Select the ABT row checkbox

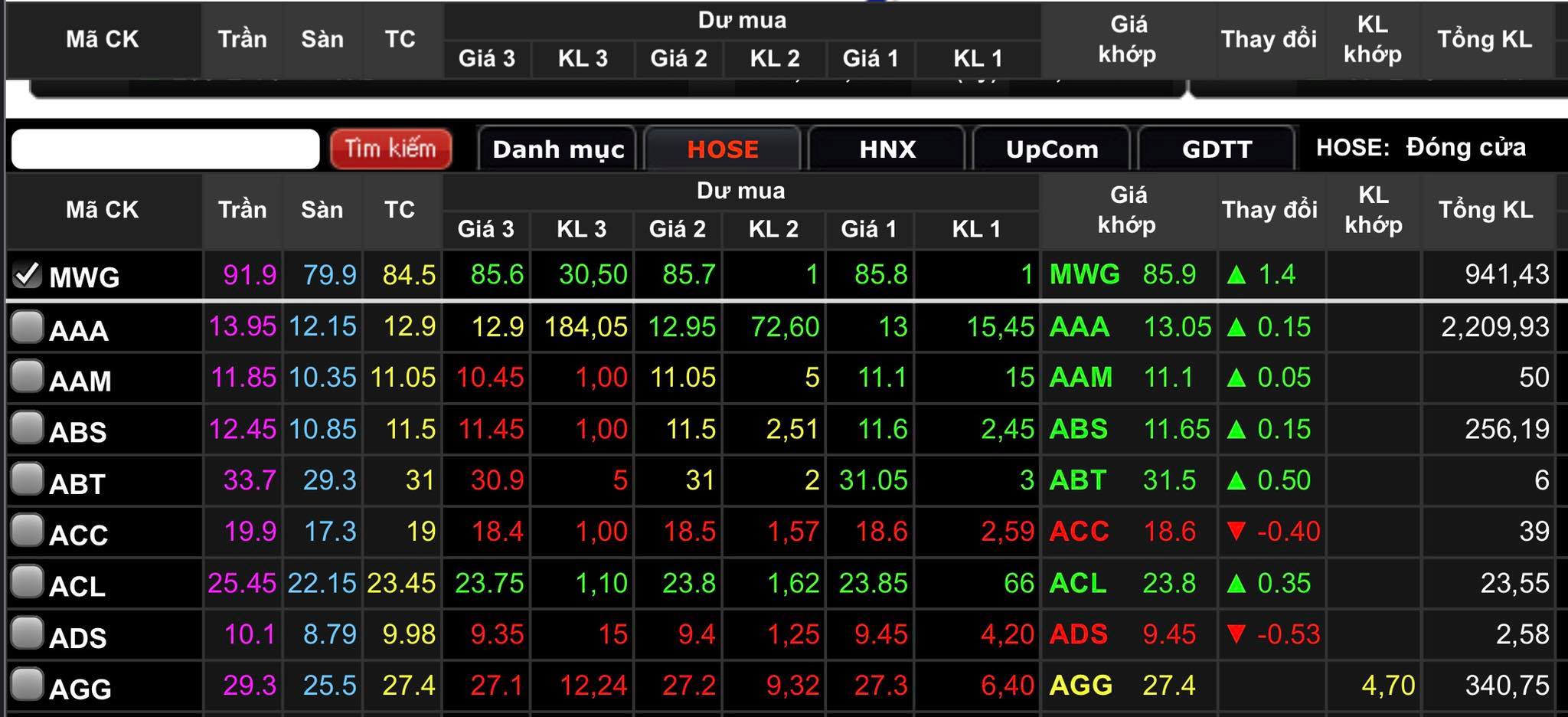click(27, 480)
